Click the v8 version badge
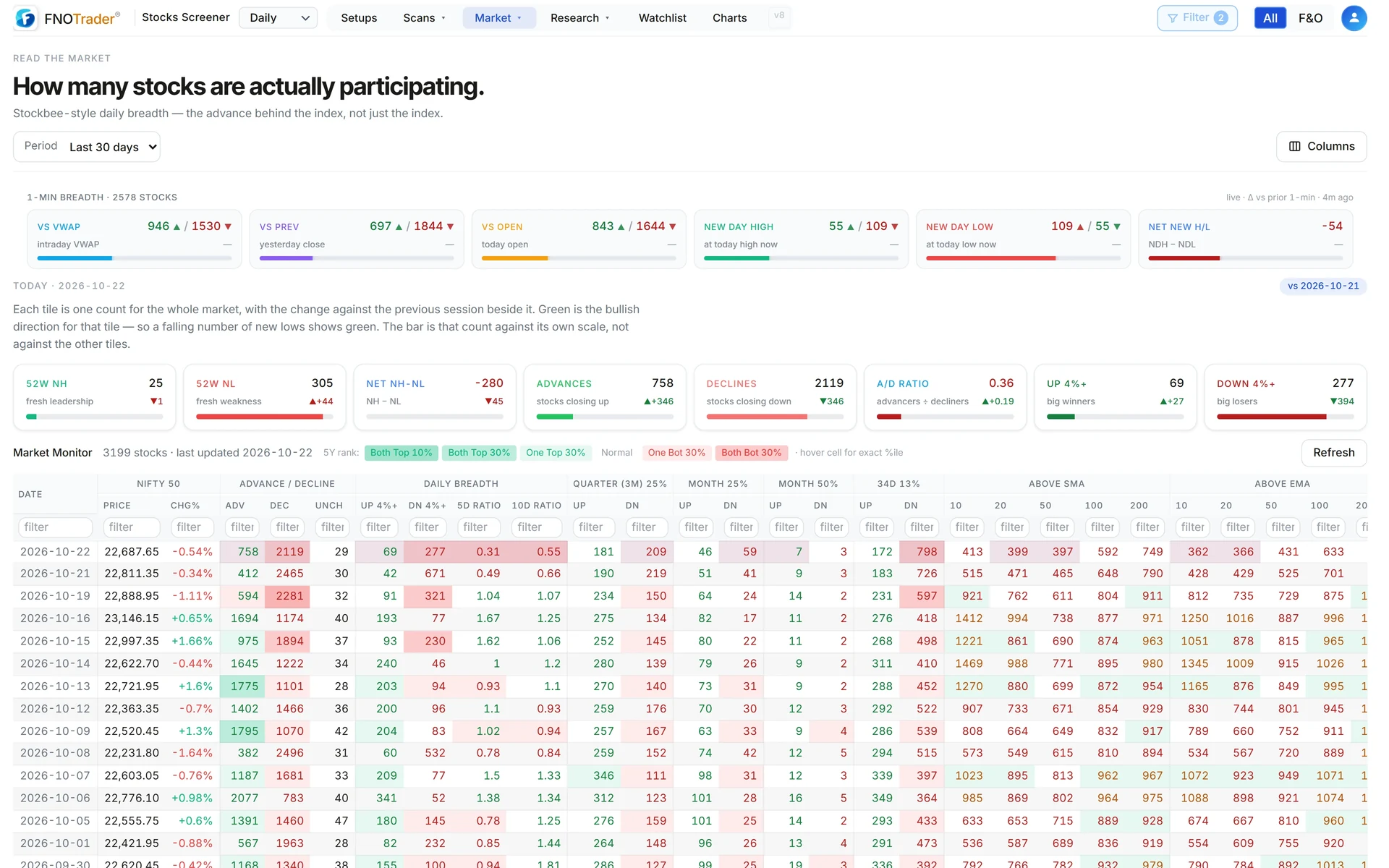1389x868 pixels. (x=779, y=15)
